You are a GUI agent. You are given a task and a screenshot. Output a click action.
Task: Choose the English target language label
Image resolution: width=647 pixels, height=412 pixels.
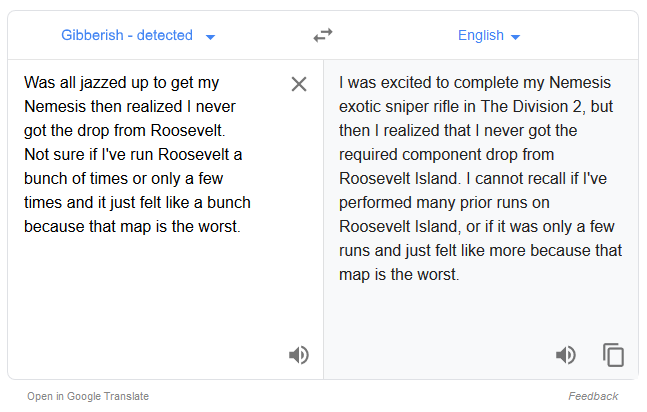point(481,35)
